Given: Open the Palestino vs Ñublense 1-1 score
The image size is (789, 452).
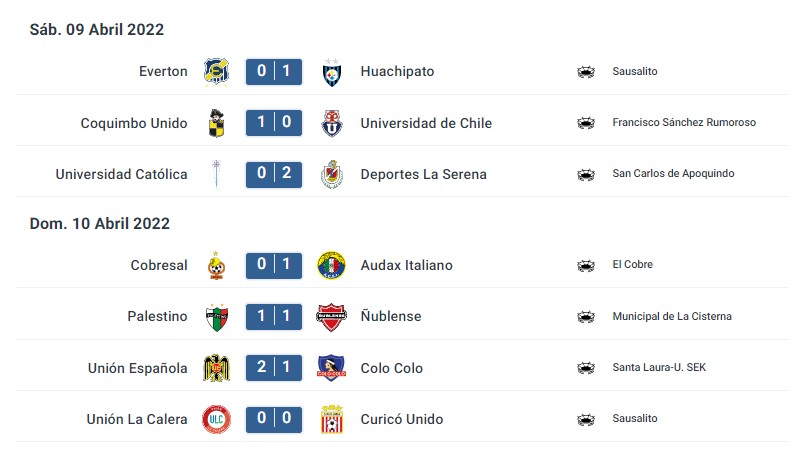Looking at the screenshot, I should click(274, 316).
